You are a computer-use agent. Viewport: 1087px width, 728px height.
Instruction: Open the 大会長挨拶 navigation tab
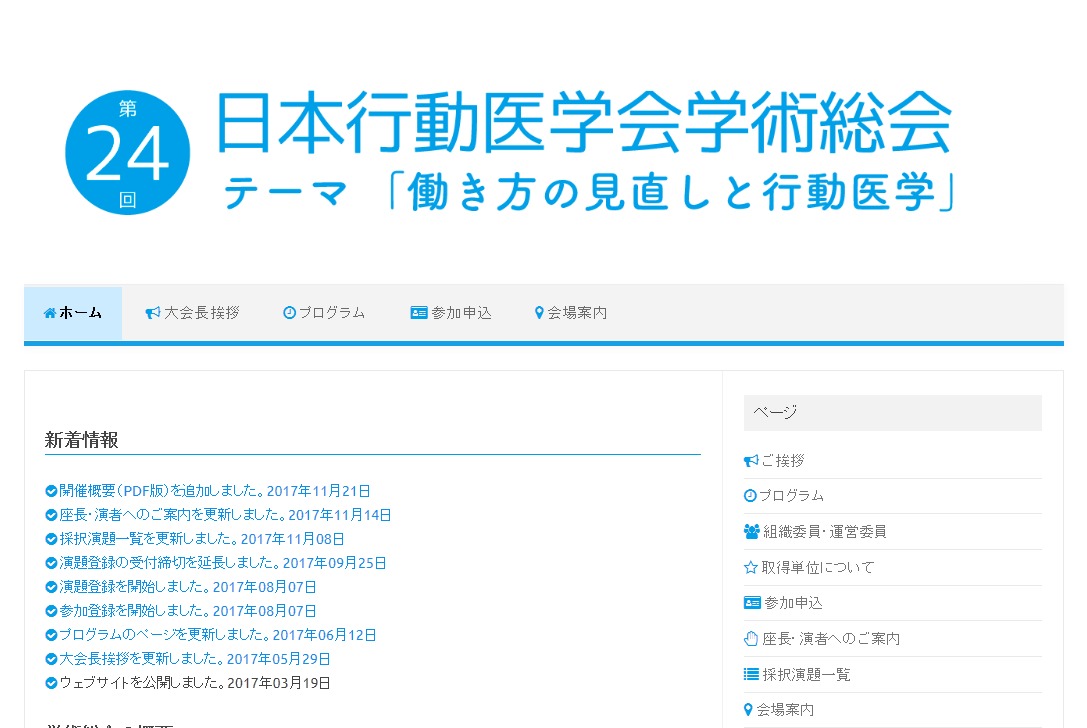(x=192, y=313)
